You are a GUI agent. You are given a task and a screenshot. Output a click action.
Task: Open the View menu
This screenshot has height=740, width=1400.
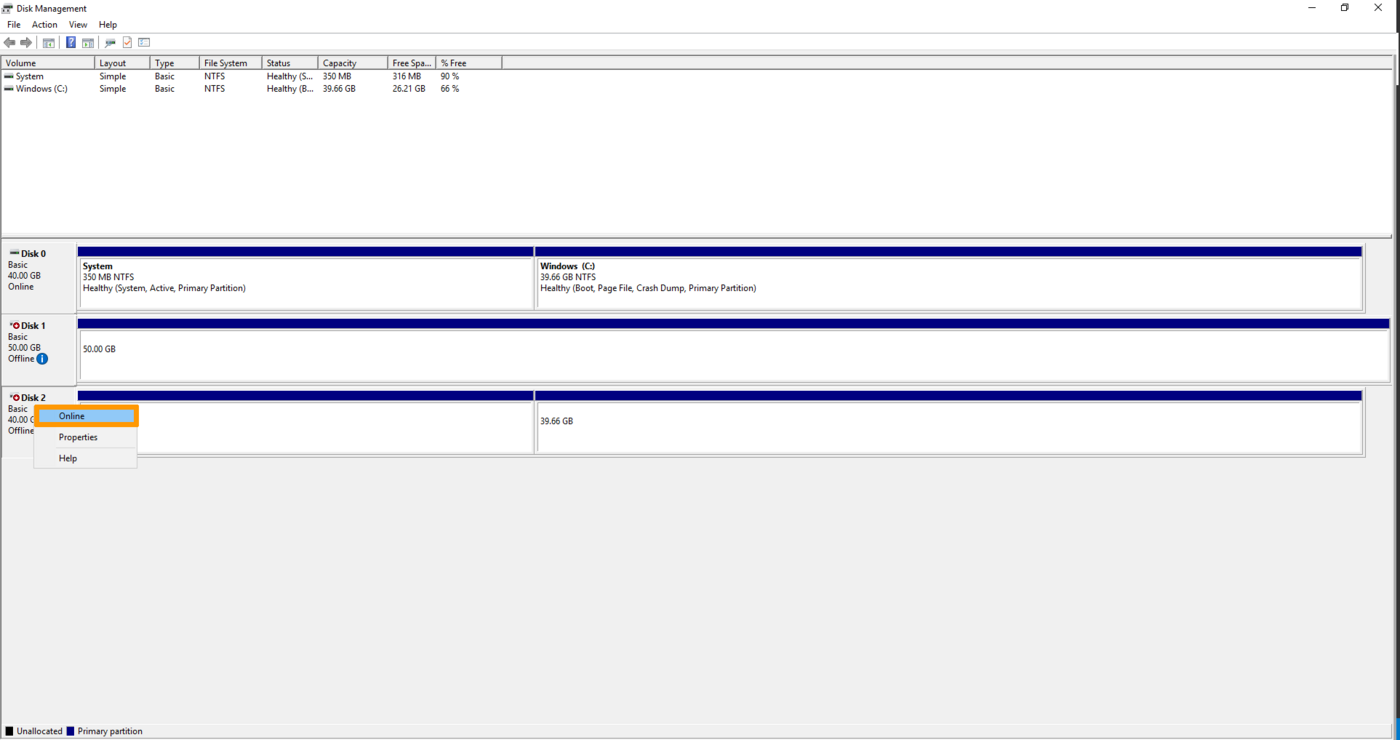pyautogui.click(x=77, y=24)
